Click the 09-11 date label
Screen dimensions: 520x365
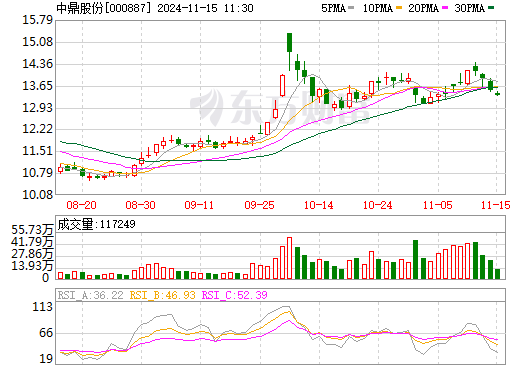point(199,205)
